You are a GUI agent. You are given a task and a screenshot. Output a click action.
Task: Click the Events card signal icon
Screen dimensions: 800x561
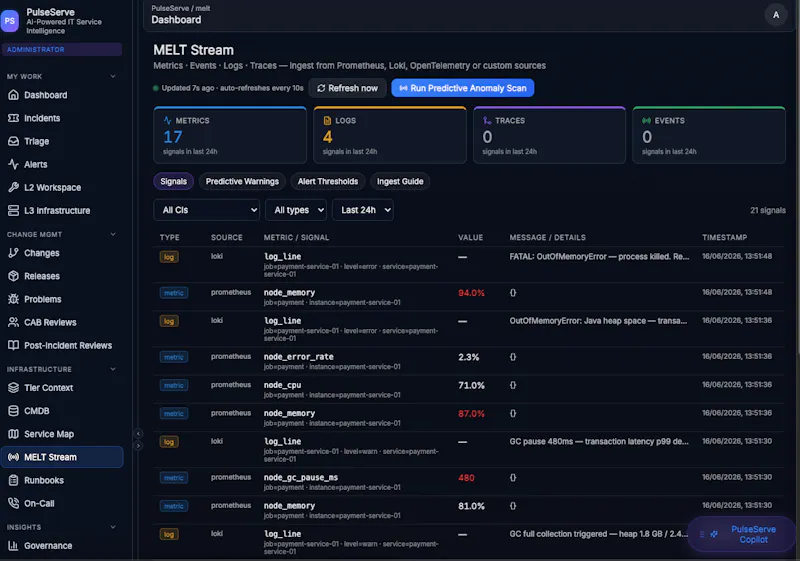[646, 121]
